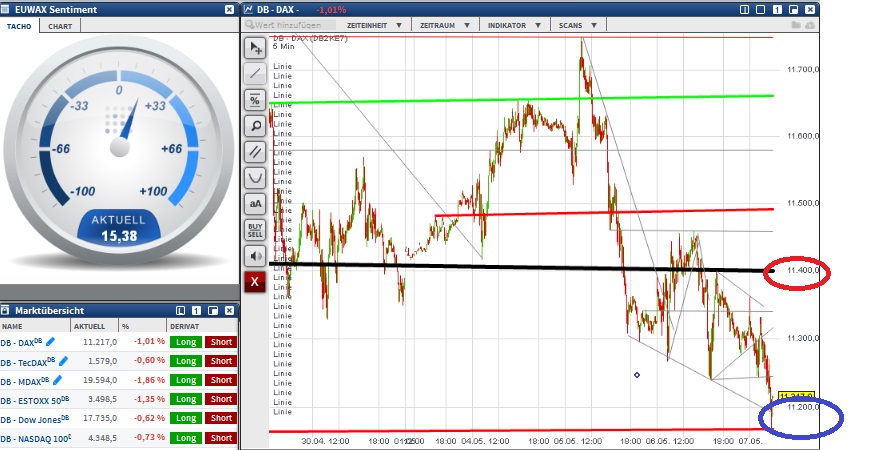Click the DB - DAX window square layout icon
The width and height of the screenshot is (880, 450).
[760, 10]
